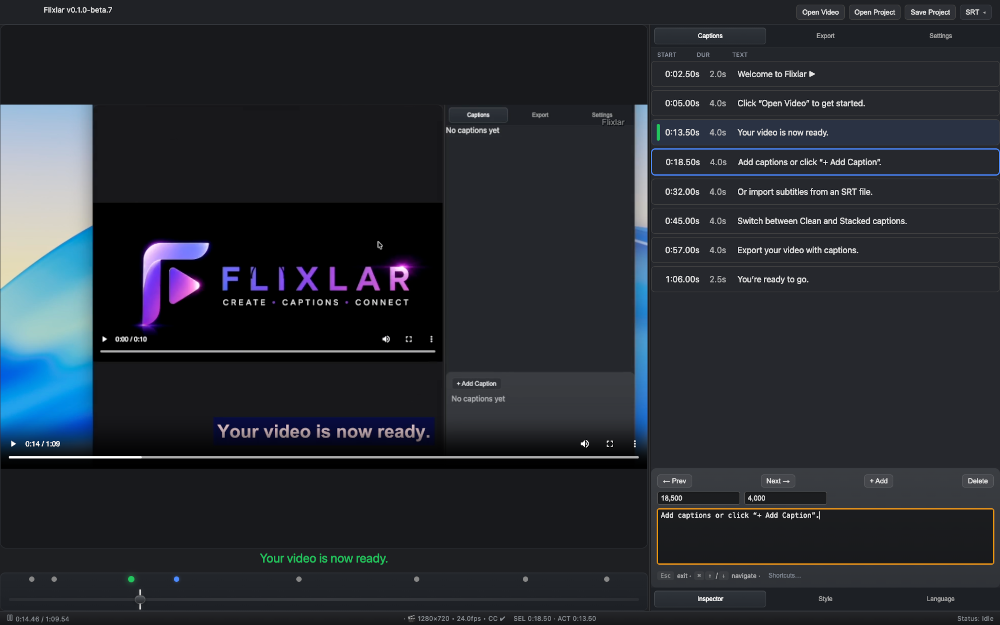Image resolution: width=1000 pixels, height=625 pixels.
Task: Select caption 'Welcome to Flixlar'
Action: pyautogui.click(x=825, y=74)
